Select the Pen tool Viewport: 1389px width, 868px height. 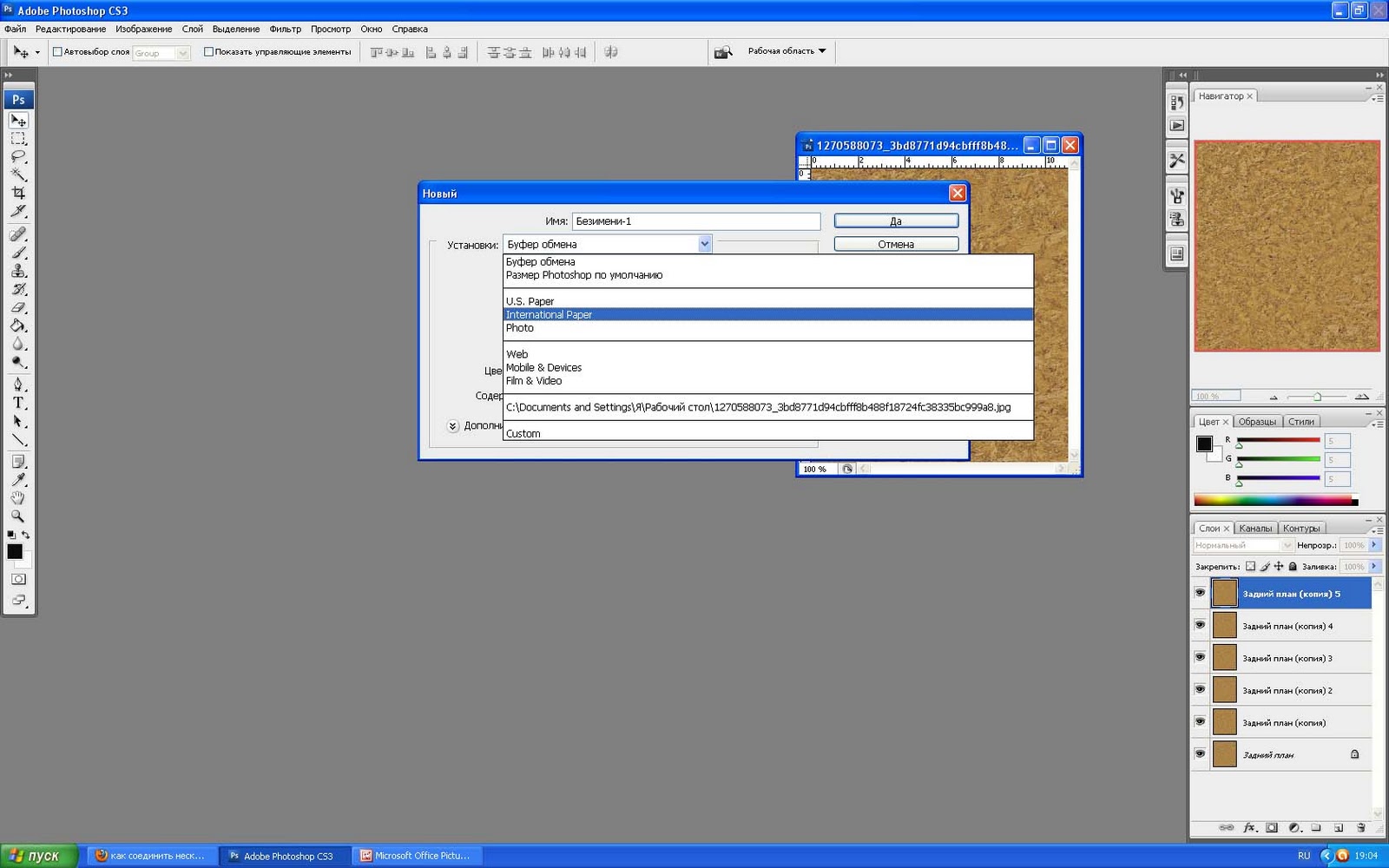(x=18, y=385)
